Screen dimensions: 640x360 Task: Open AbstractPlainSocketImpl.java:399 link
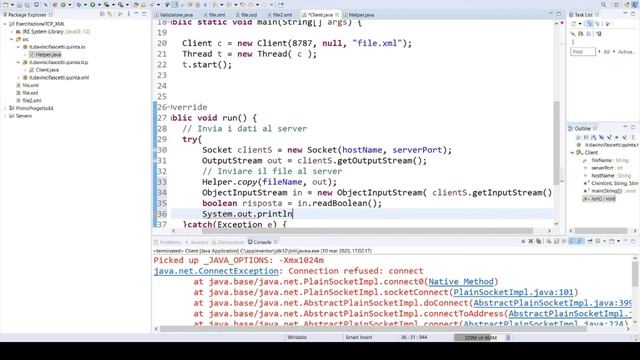(552, 303)
